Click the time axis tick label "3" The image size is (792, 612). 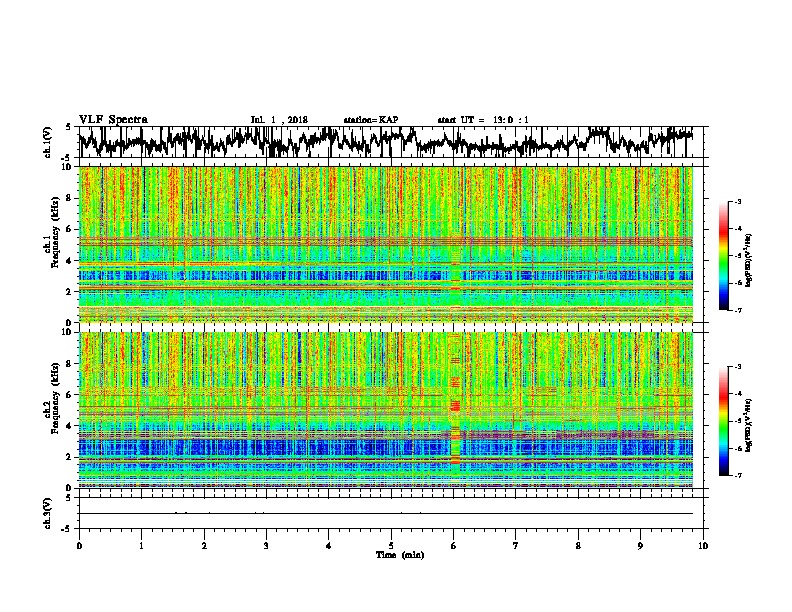[266, 546]
